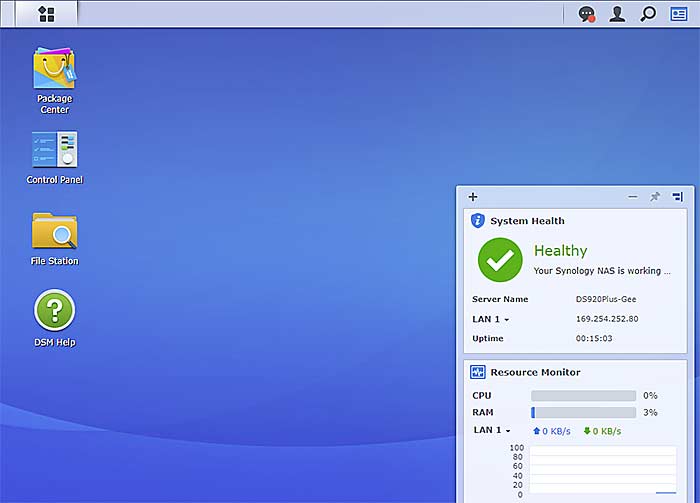Launch Control Panel from the desktop
The width and height of the screenshot is (700, 503).
(54, 158)
